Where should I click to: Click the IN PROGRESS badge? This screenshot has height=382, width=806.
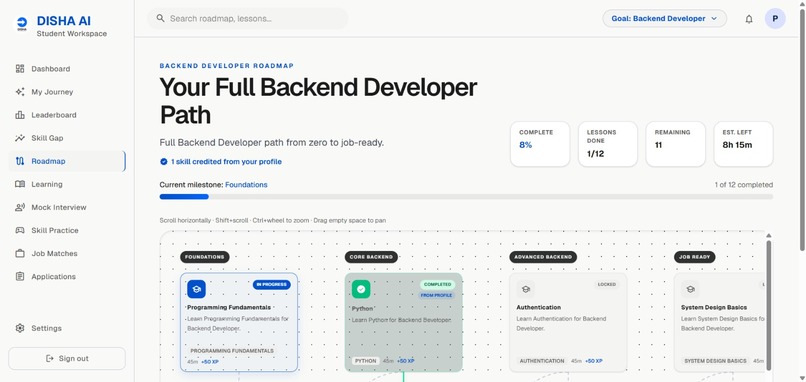coord(271,284)
